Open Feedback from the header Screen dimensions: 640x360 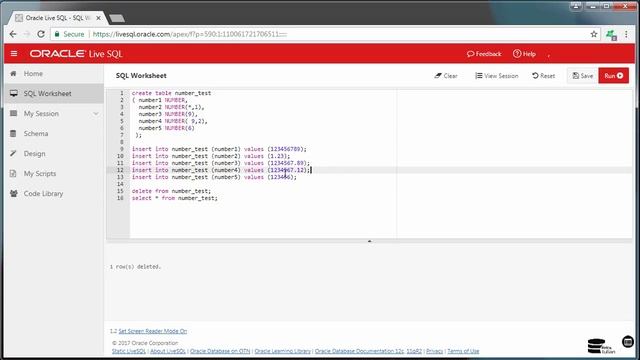click(x=484, y=54)
